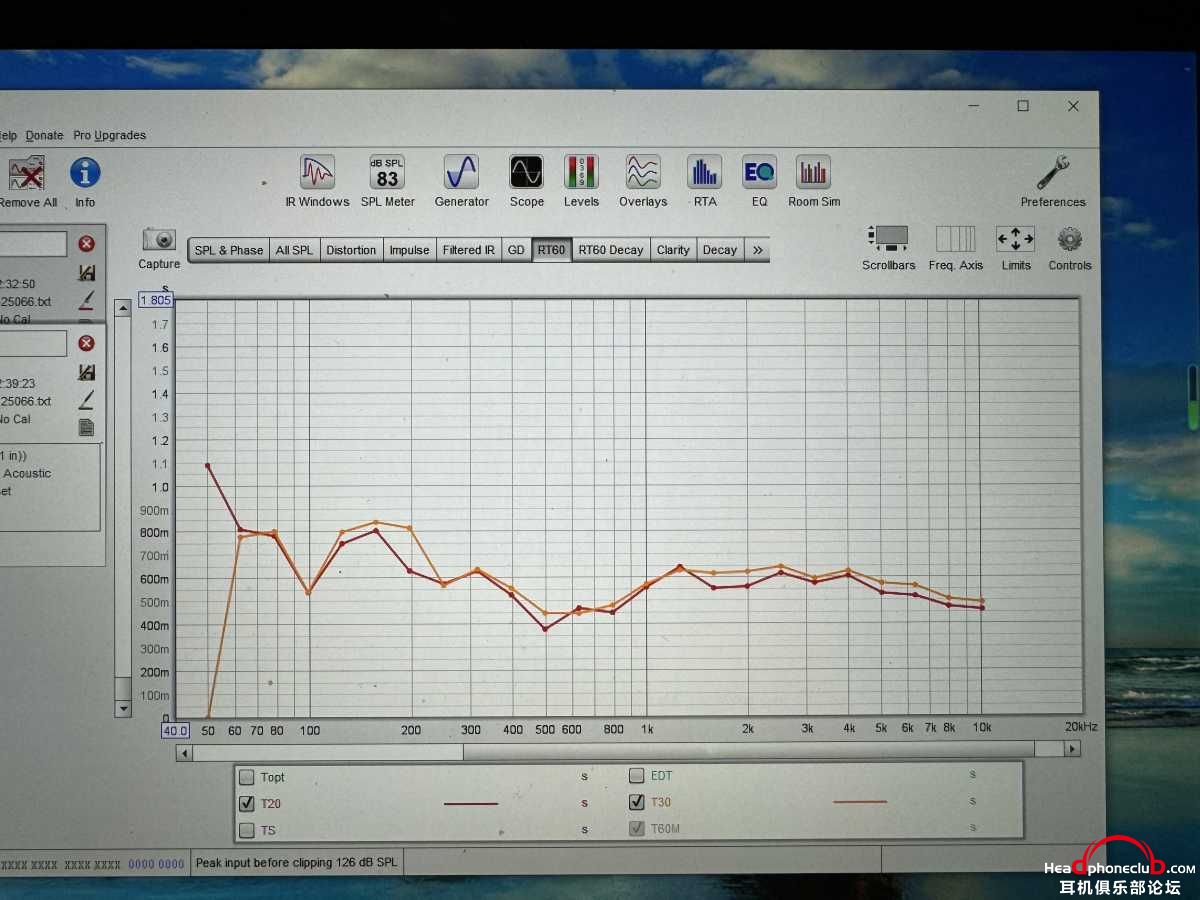
Task: Click the Peak input before clipping status text
Action: click(298, 862)
